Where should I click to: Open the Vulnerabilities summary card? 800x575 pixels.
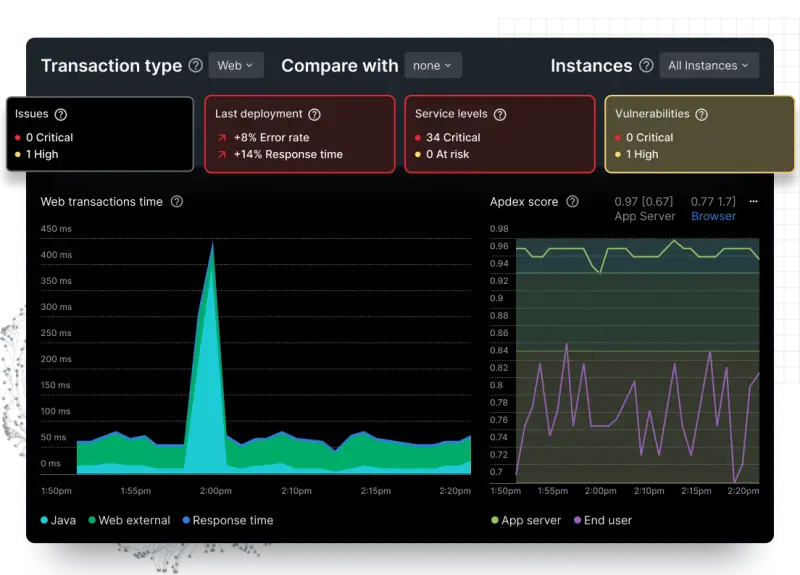[699, 134]
